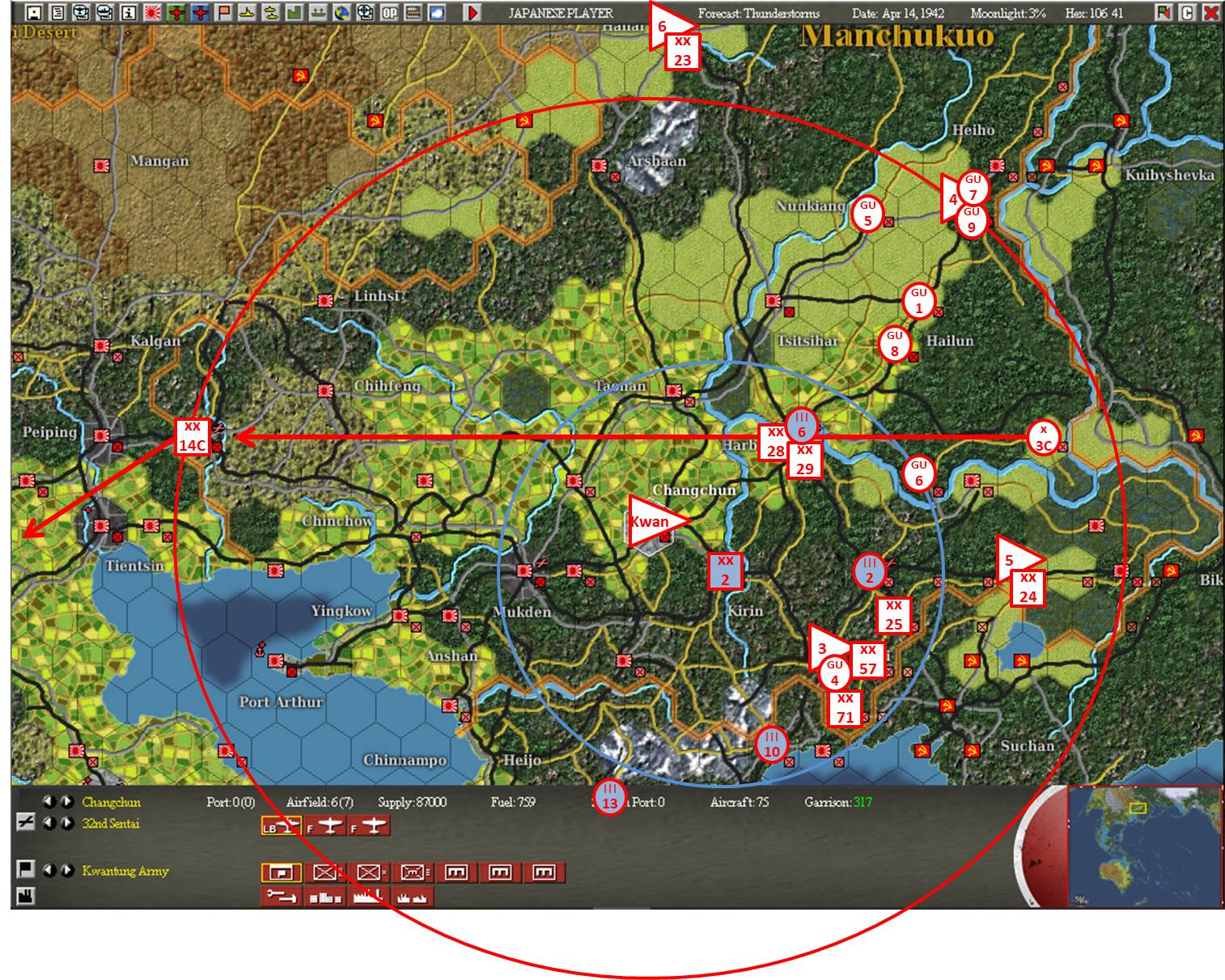Click the 'Supply: 87000' value
Screen dimensions: 1225x980
pos(412,802)
